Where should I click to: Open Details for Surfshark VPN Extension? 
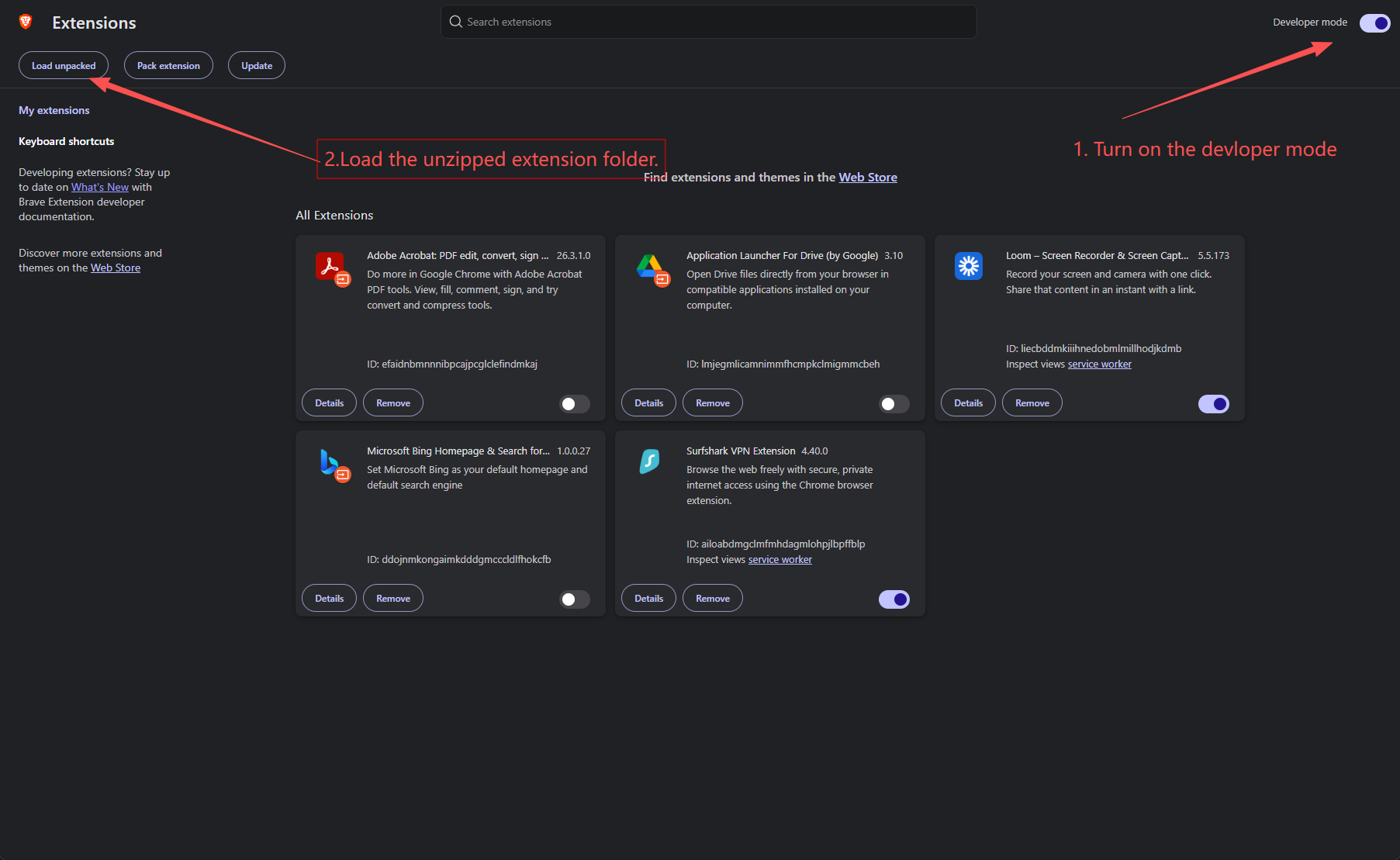click(x=648, y=599)
